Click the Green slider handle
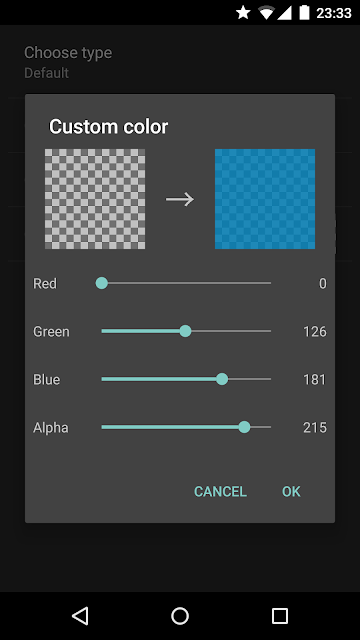The width and height of the screenshot is (360, 640). (x=185, y=331)
